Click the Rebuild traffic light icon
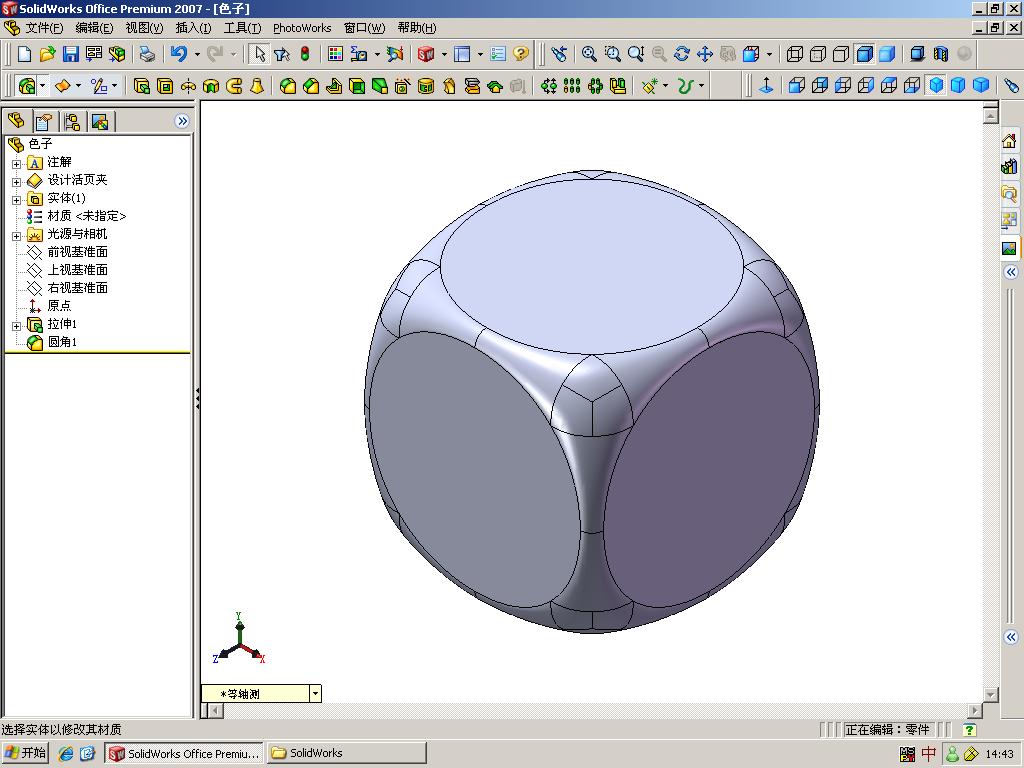The width and height of the screenshot is (1024, 768). tap(305, 54)
